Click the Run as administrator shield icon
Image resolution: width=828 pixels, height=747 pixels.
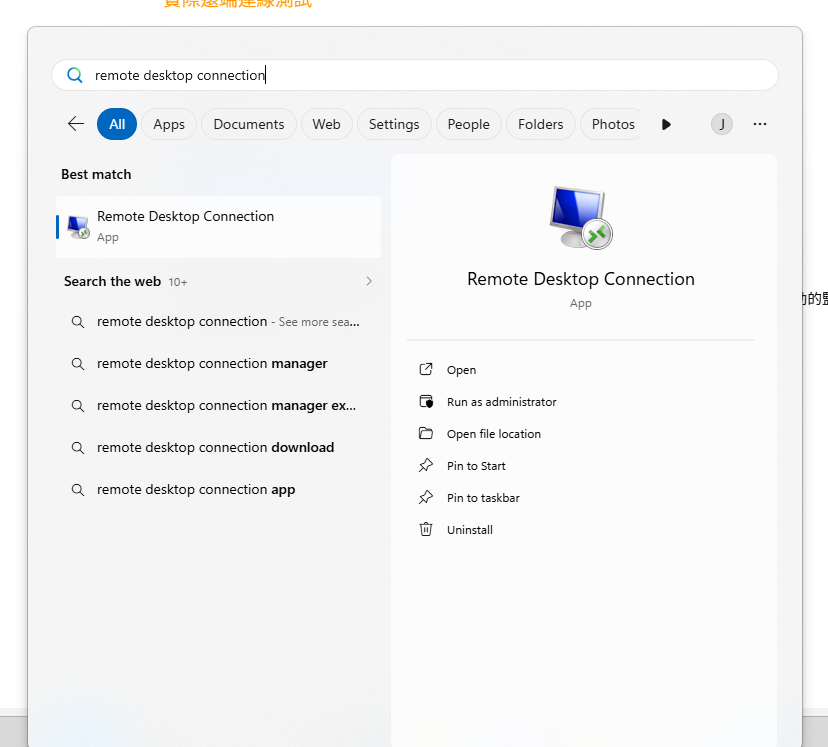pos(426,401)
